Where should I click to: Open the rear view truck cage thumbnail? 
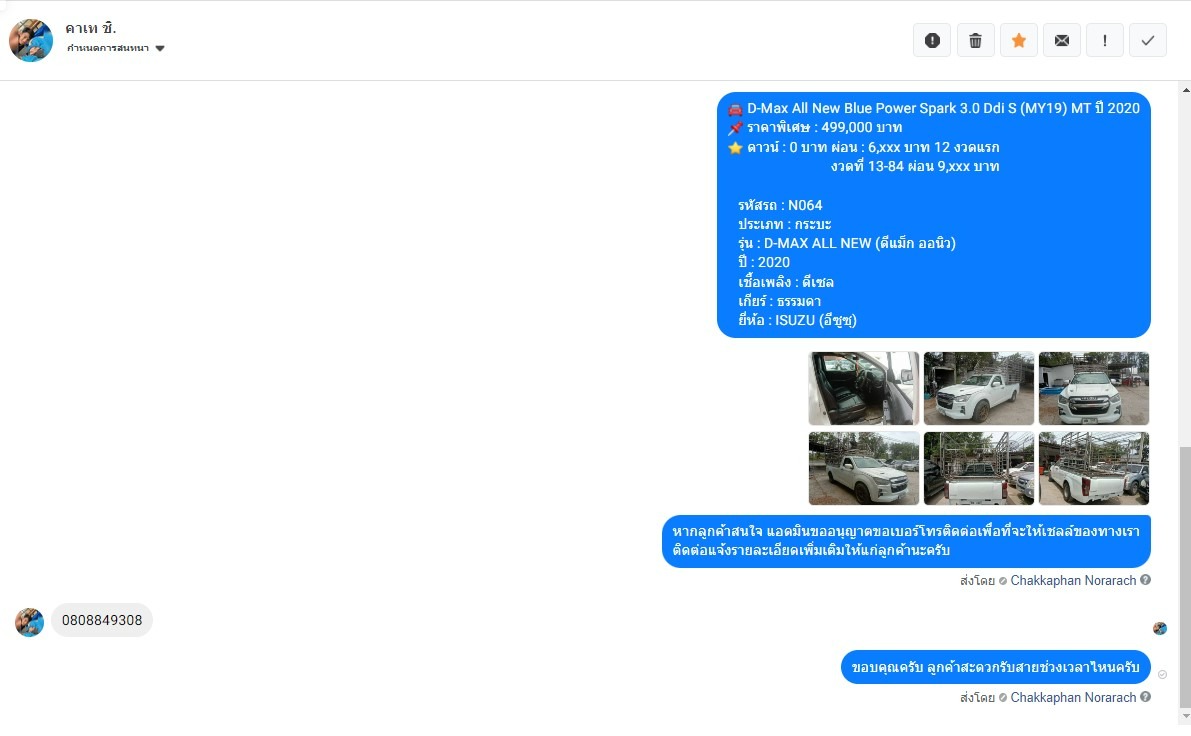pyautogui.click(x=978, y=469)
